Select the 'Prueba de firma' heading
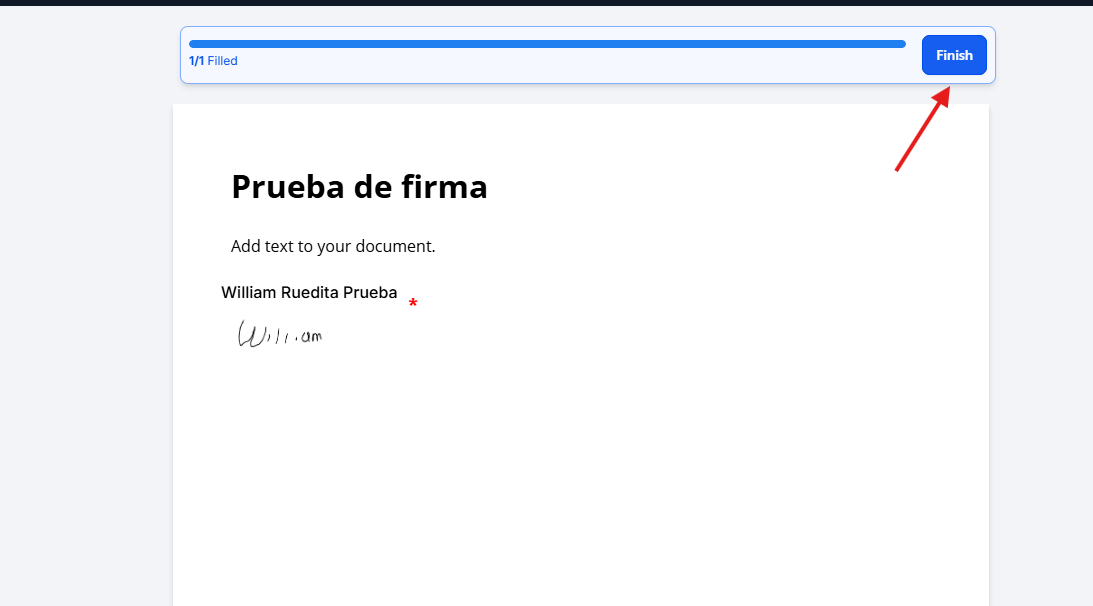 359,187
